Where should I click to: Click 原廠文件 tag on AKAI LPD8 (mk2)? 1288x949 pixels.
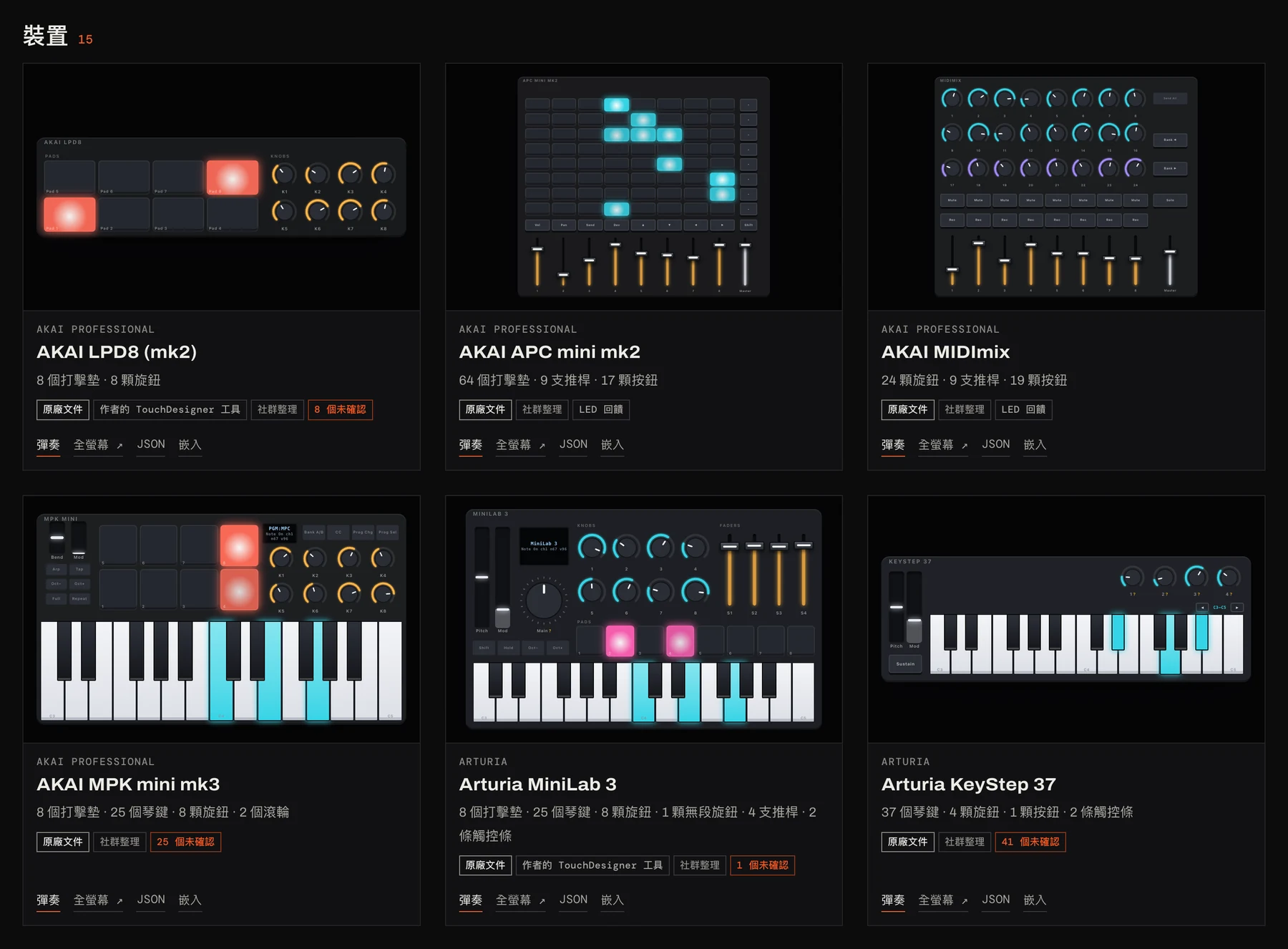(63, 409)
